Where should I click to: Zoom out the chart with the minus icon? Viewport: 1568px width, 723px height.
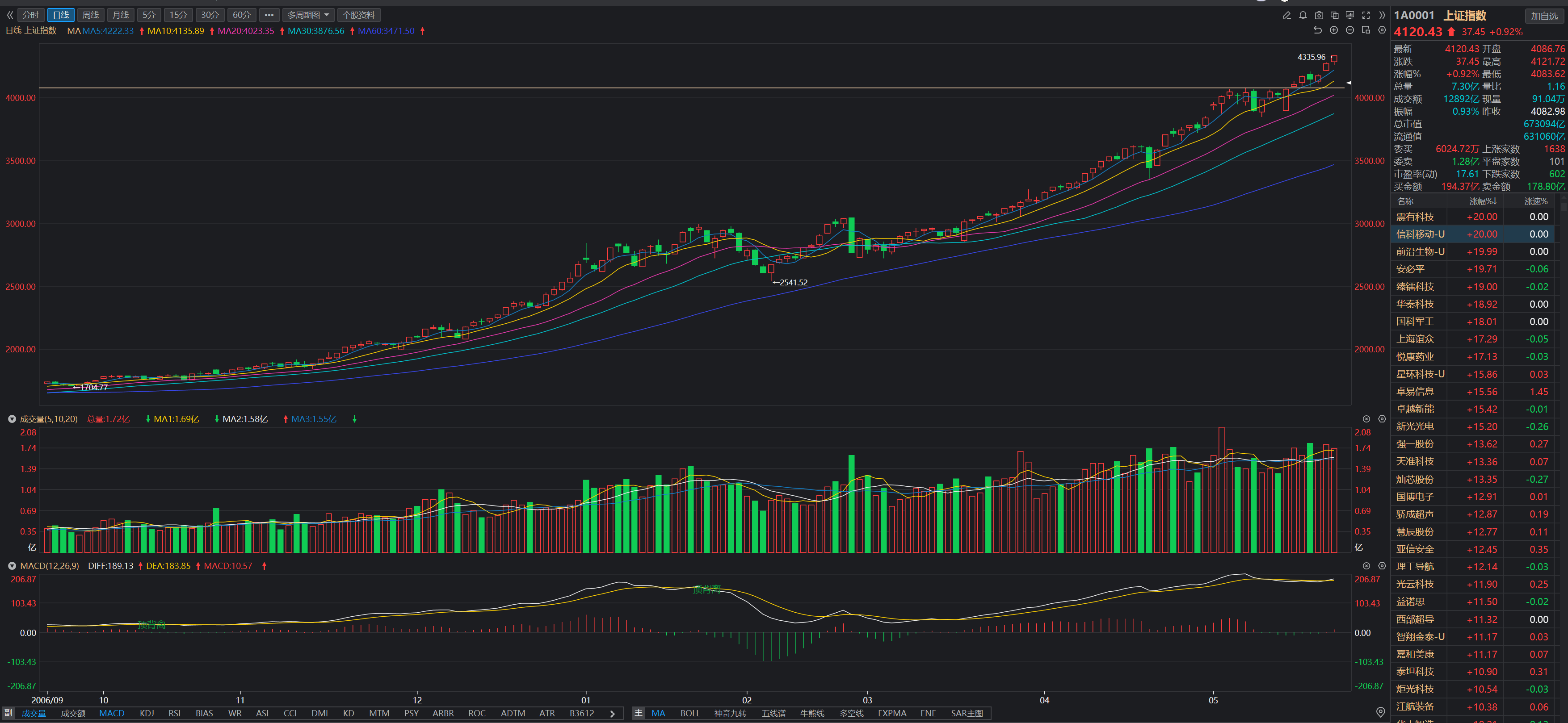pos(1349,30)
